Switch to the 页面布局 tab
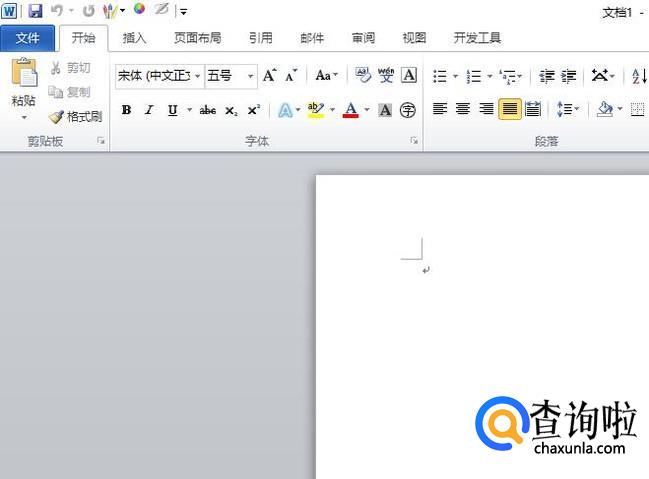The height and width of the screenshot is (479, 649). pos(197,38)
